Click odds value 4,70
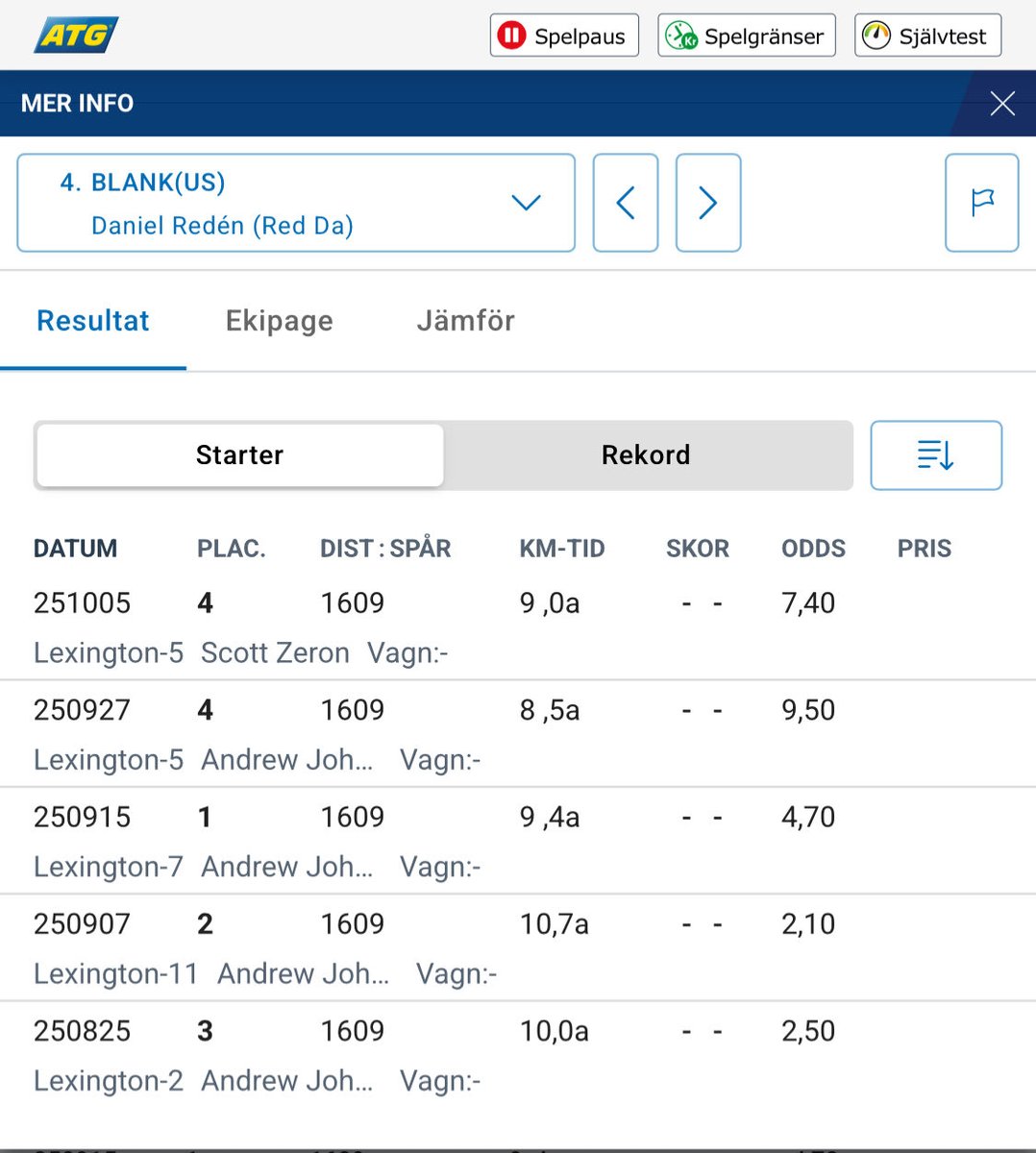 (808, 817)
